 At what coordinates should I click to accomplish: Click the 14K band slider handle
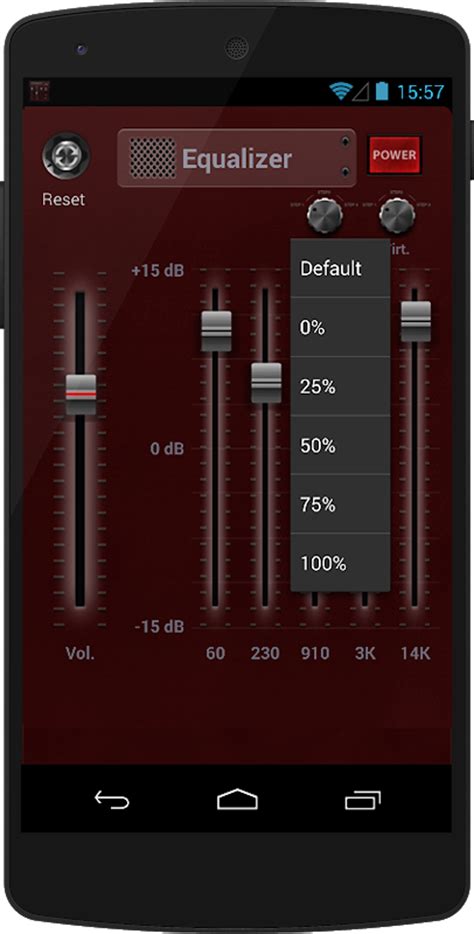pos(415,322)
